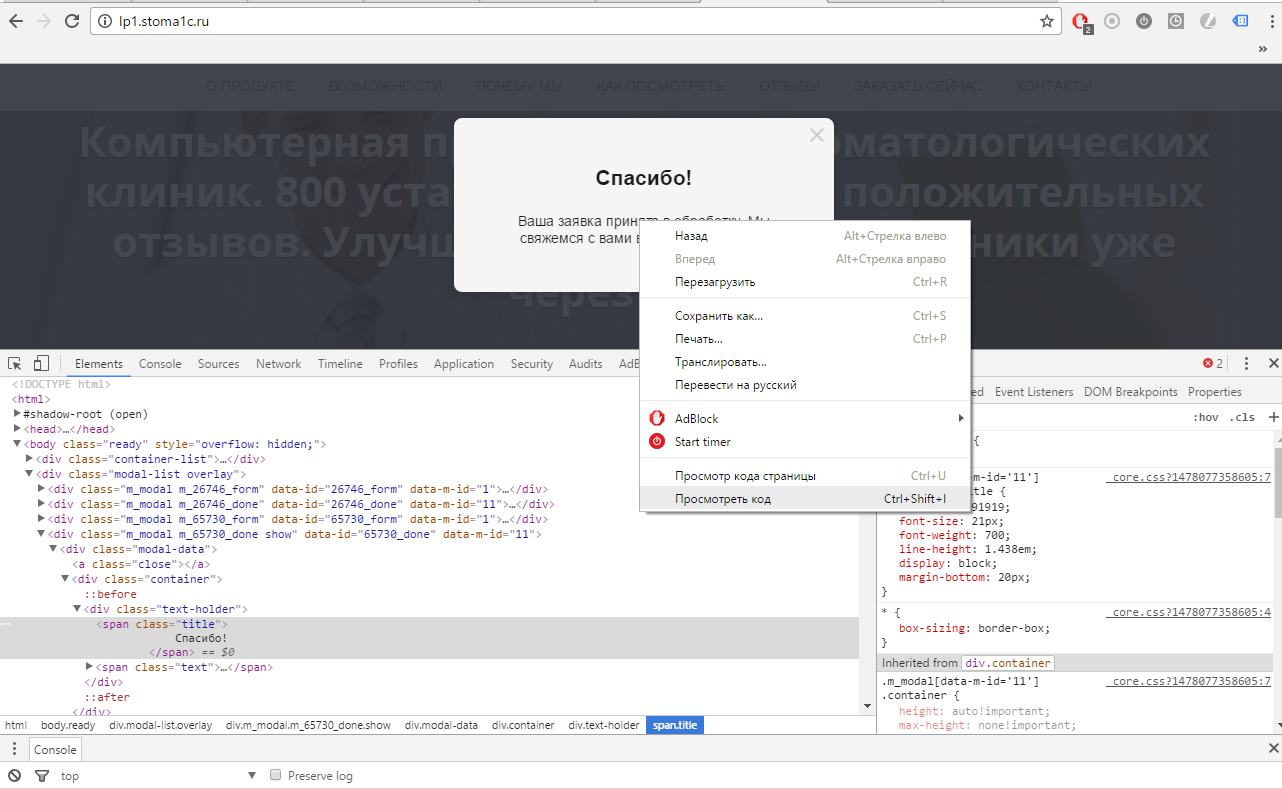Collapse the body element node

coord(16,443)
